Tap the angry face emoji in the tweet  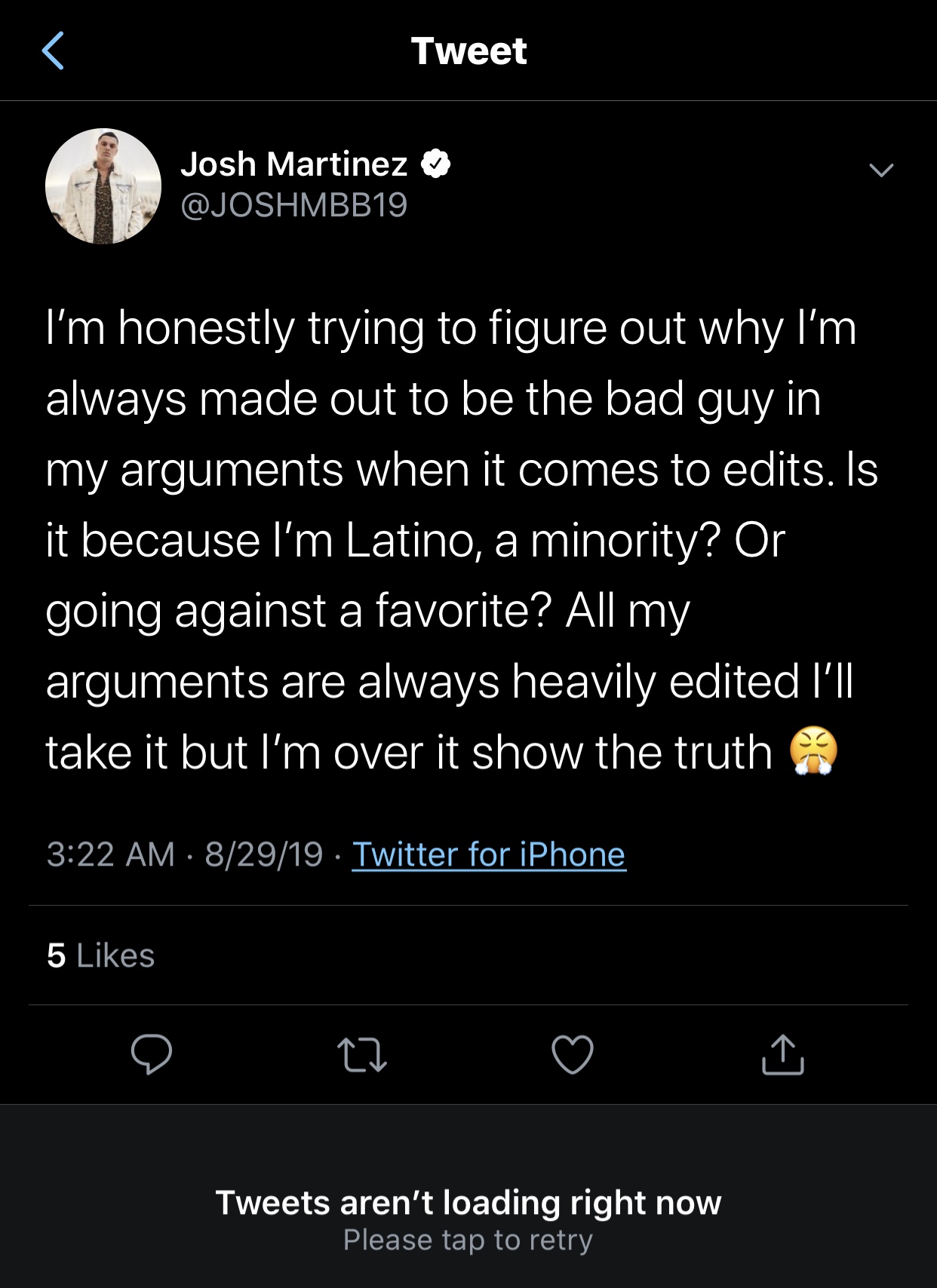(x=814, y=752)
